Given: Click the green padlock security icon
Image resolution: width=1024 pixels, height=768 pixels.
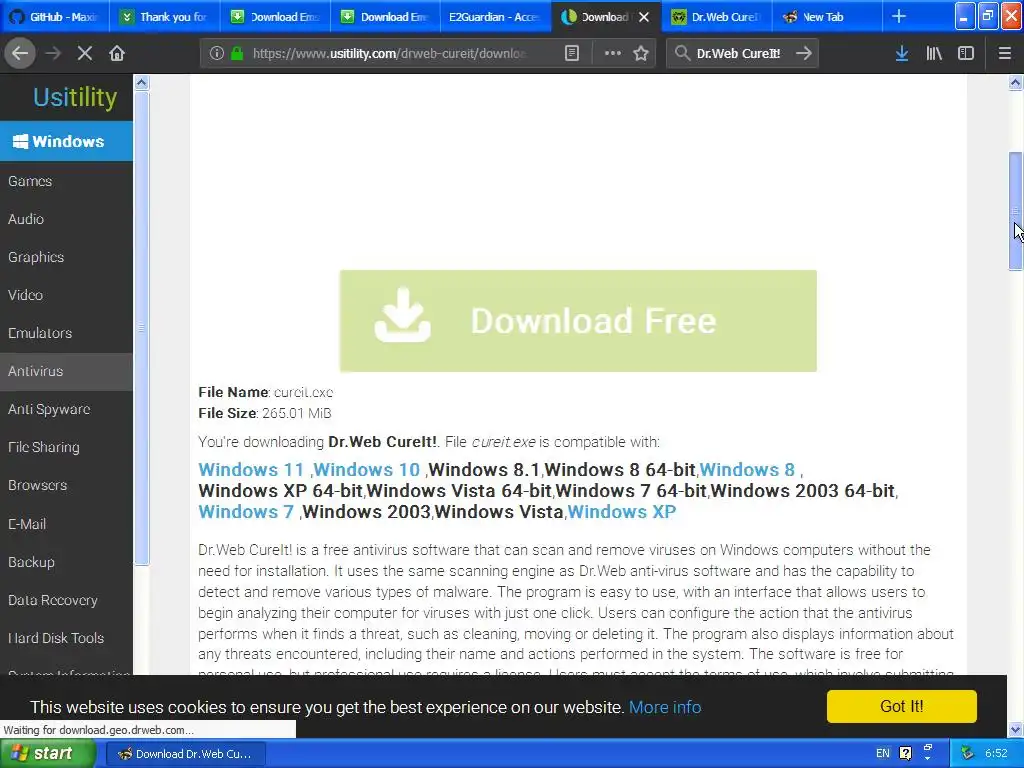Looking at the screenshot, I should (x=237, y=54).
